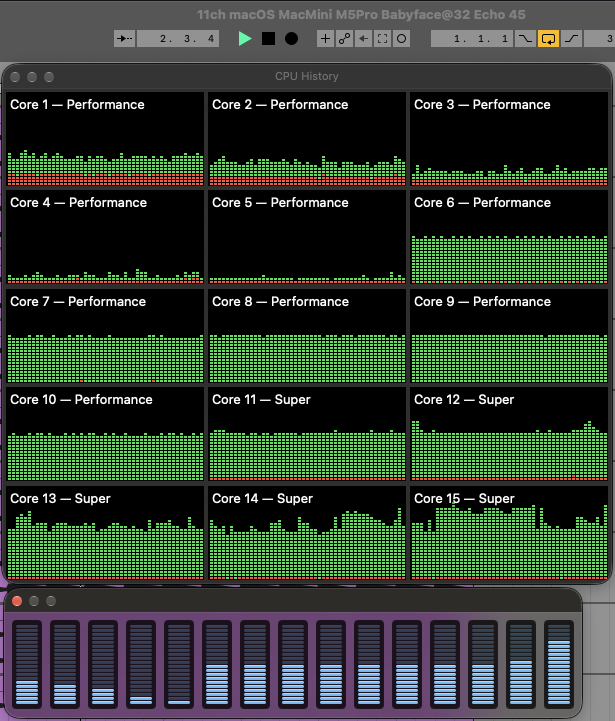Toggle the Automation Arm button

coord(345,39)
